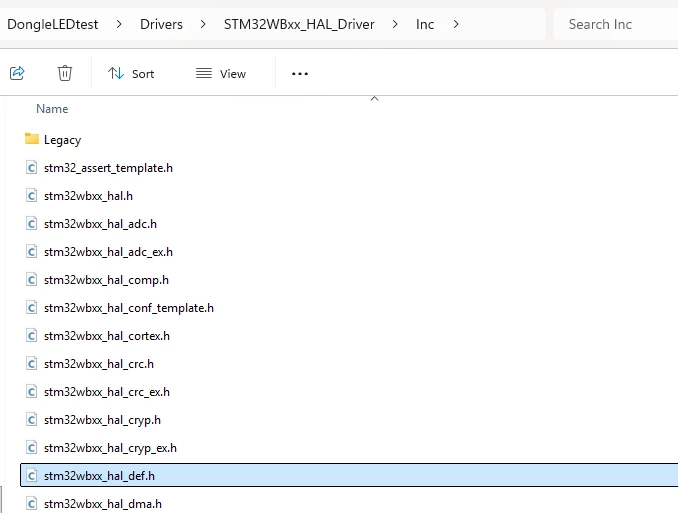Click file icon of stm32wbxx_hal_cryp.h
Screen dimensions: 678x513
coord(32,420)
